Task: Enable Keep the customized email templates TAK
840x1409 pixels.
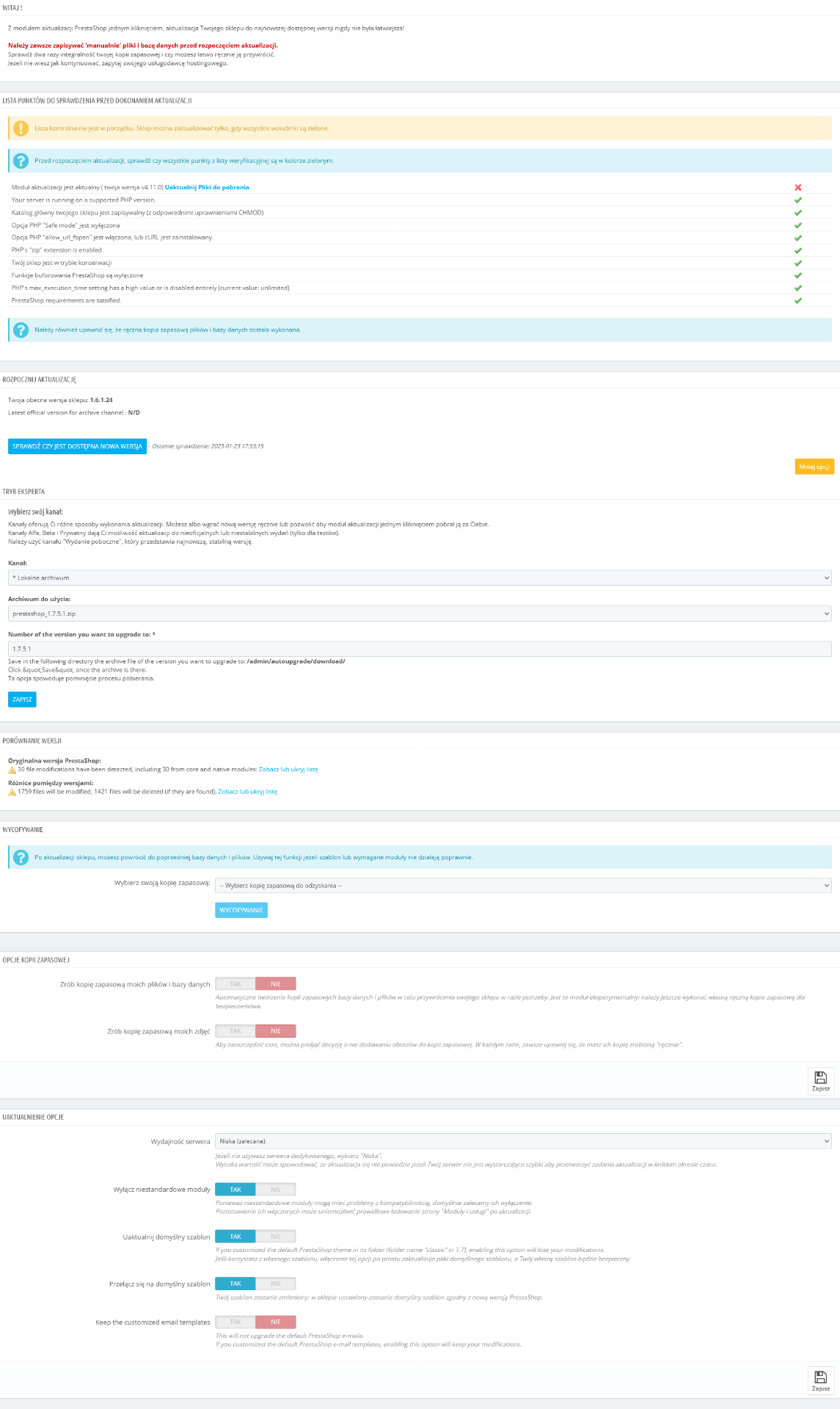Action: click(235, 1322)
